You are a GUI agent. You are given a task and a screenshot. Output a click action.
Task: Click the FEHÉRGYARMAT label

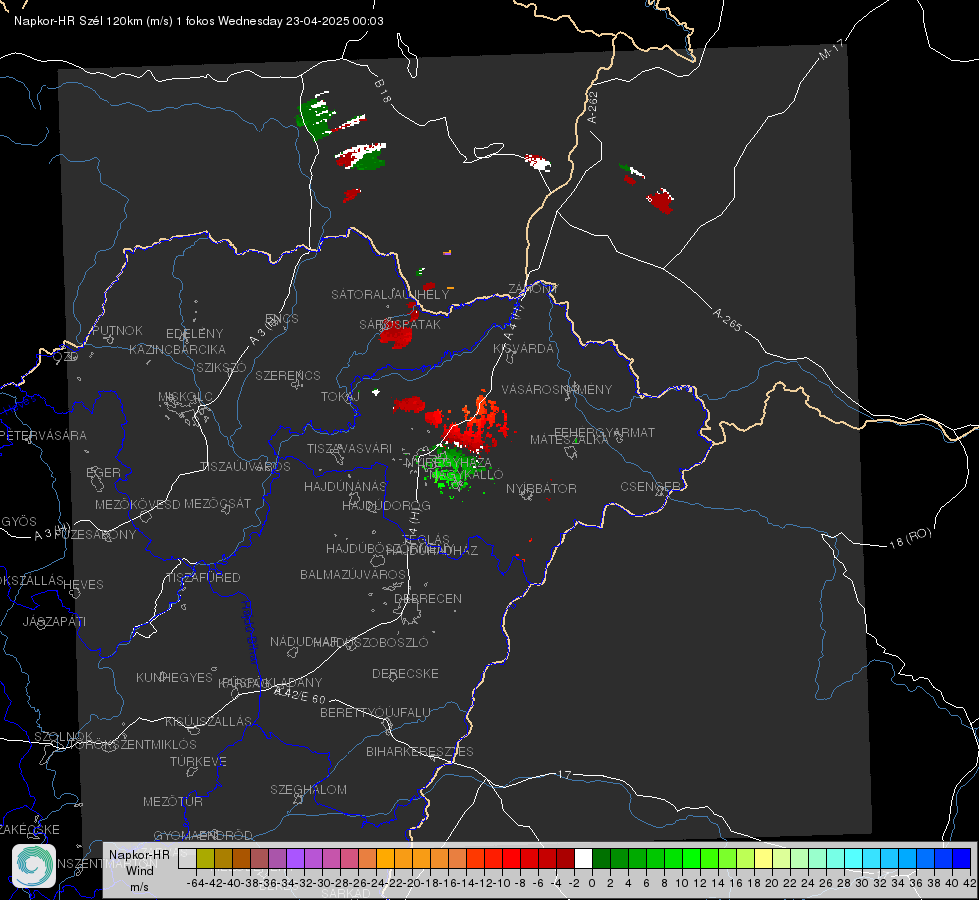pos(604,432)
